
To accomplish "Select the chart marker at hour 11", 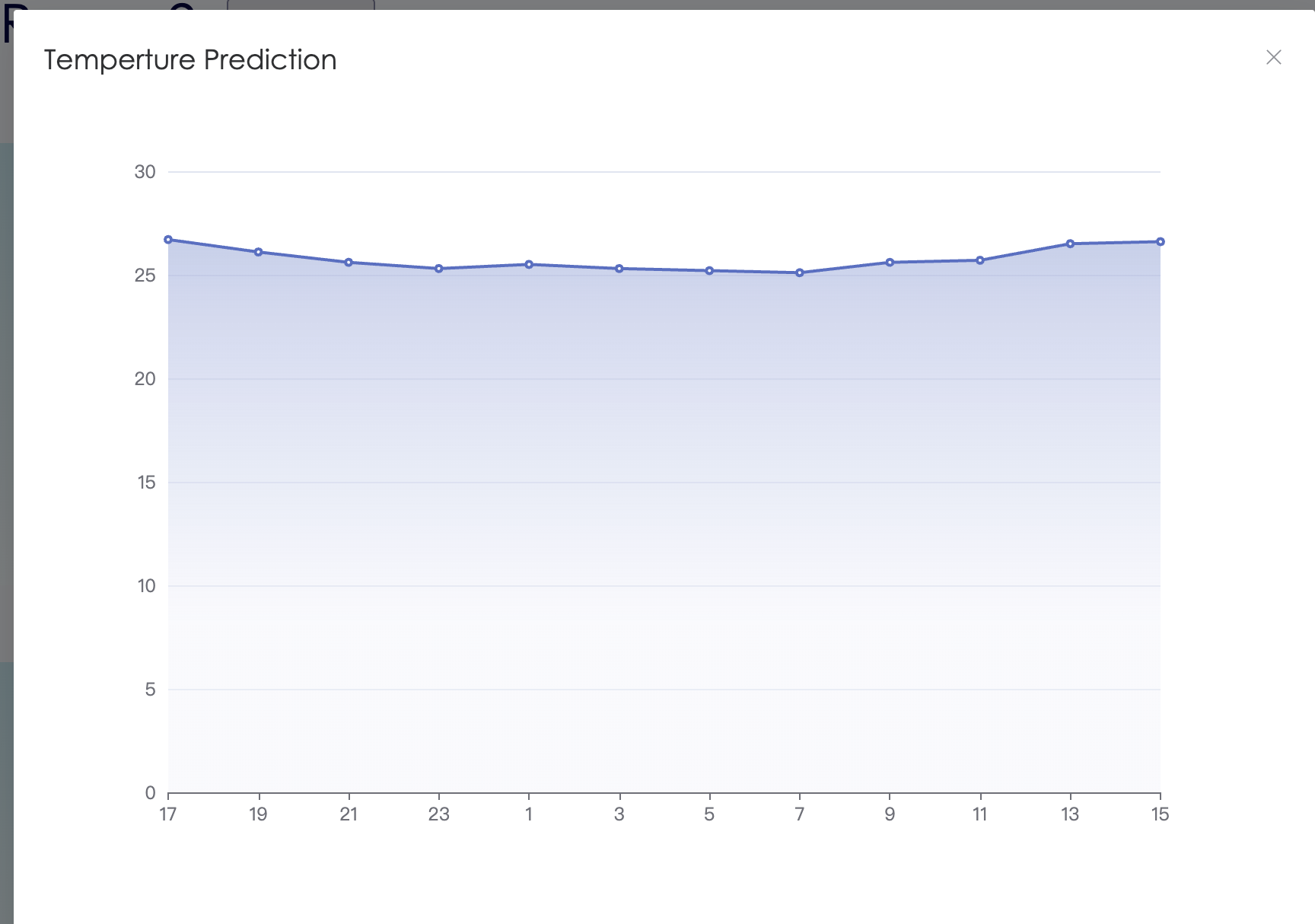I will coord(980,260).
